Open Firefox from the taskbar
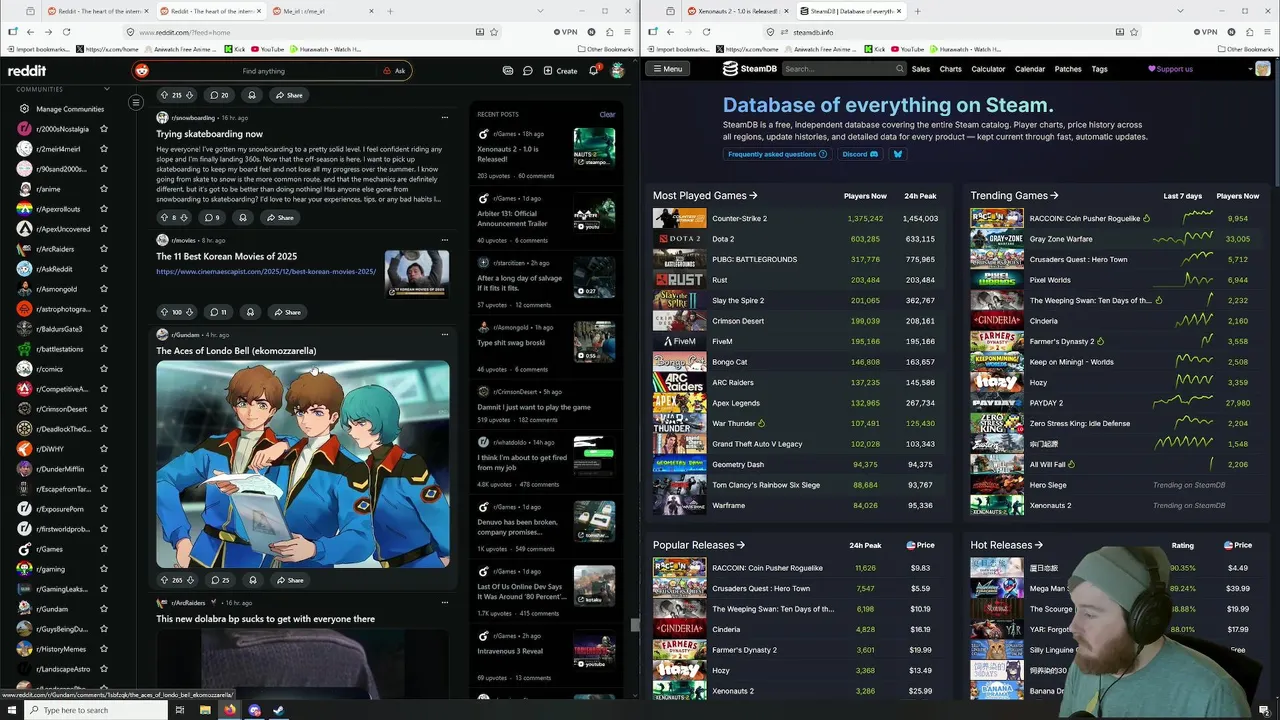 coord(229,710)
